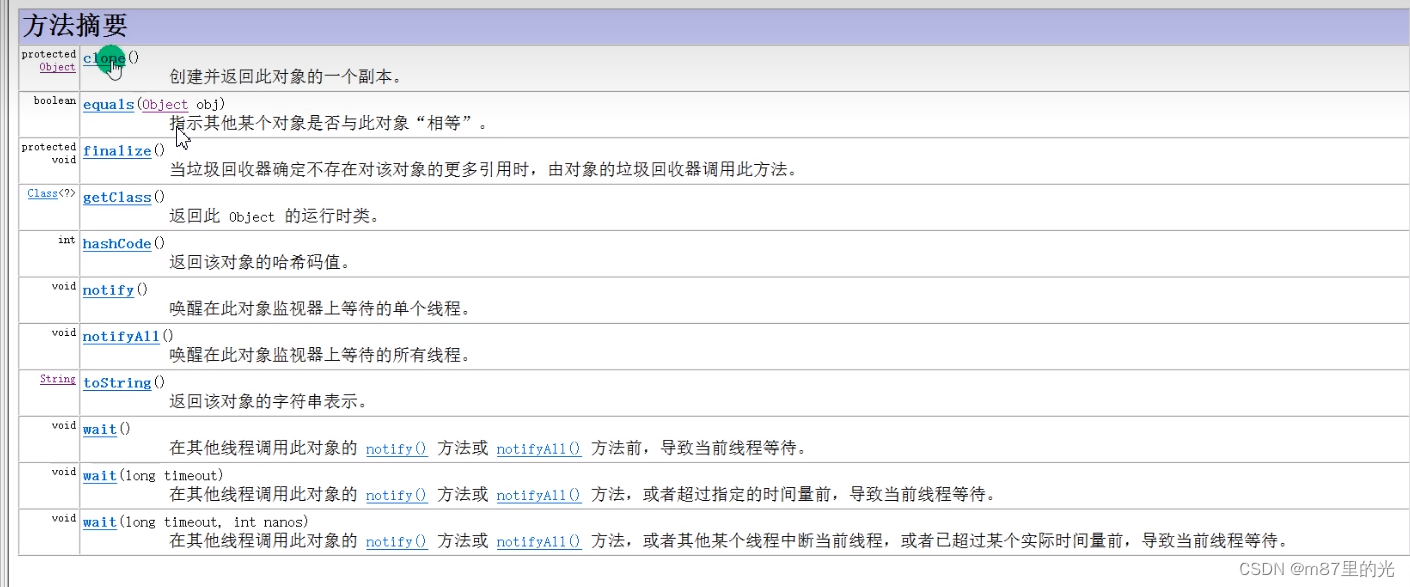Click the equals method hyperlink
Image resolution: width=1410 pixels, height=587 pixels.
click(107, 104)
